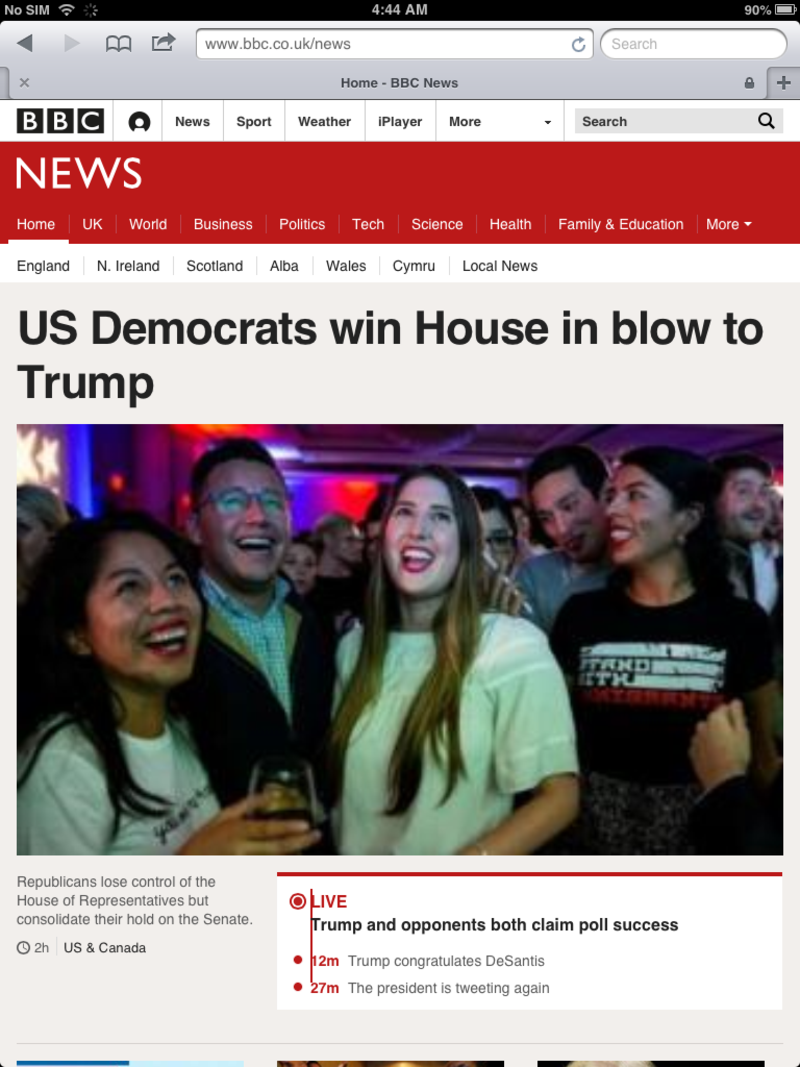Expand the red bar More menu
800x1067 pixels.
(729, 225)
